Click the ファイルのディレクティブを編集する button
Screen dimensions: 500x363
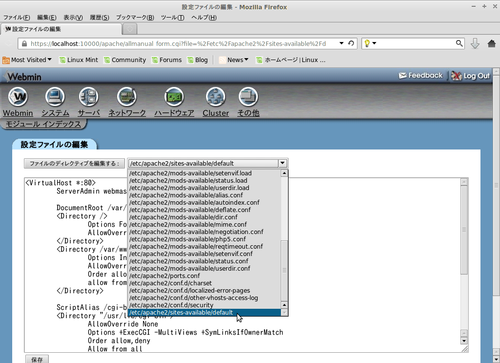click(74, 163)
